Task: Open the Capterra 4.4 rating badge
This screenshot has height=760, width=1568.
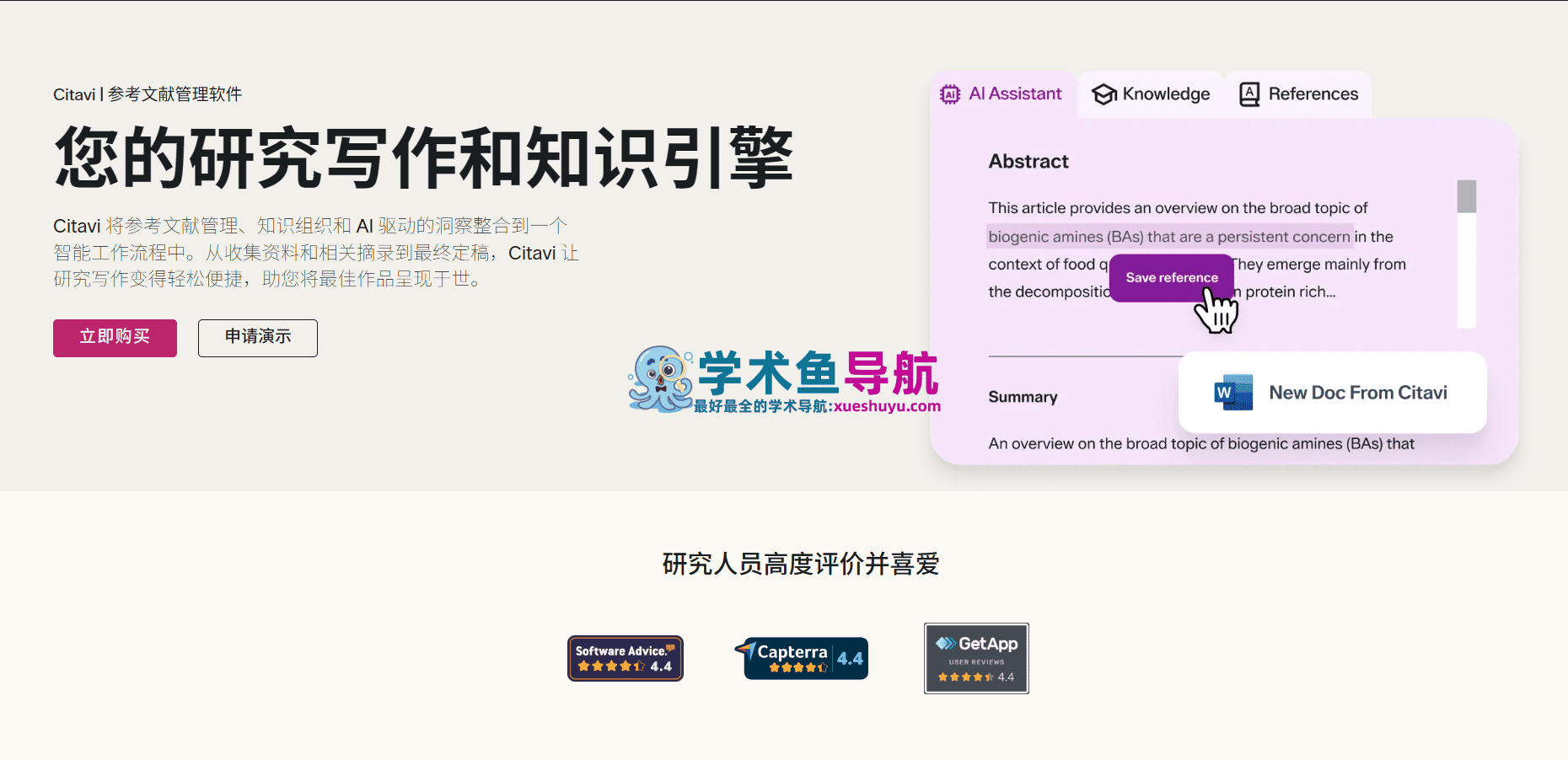Action: (802, 658)
